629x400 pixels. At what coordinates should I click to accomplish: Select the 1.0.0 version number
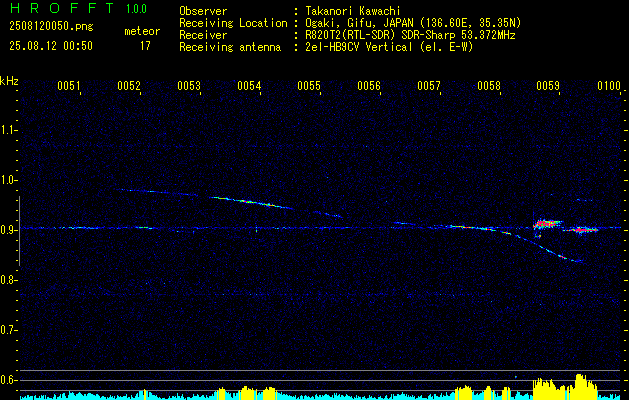pos(136,9)
